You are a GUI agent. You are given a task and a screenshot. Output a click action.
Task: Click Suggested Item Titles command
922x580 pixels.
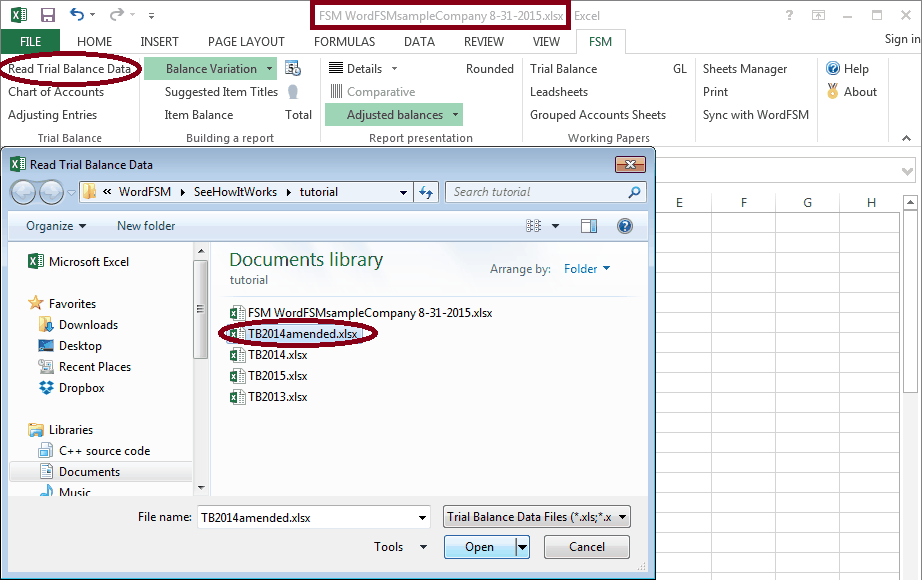(x=221, y=92)
